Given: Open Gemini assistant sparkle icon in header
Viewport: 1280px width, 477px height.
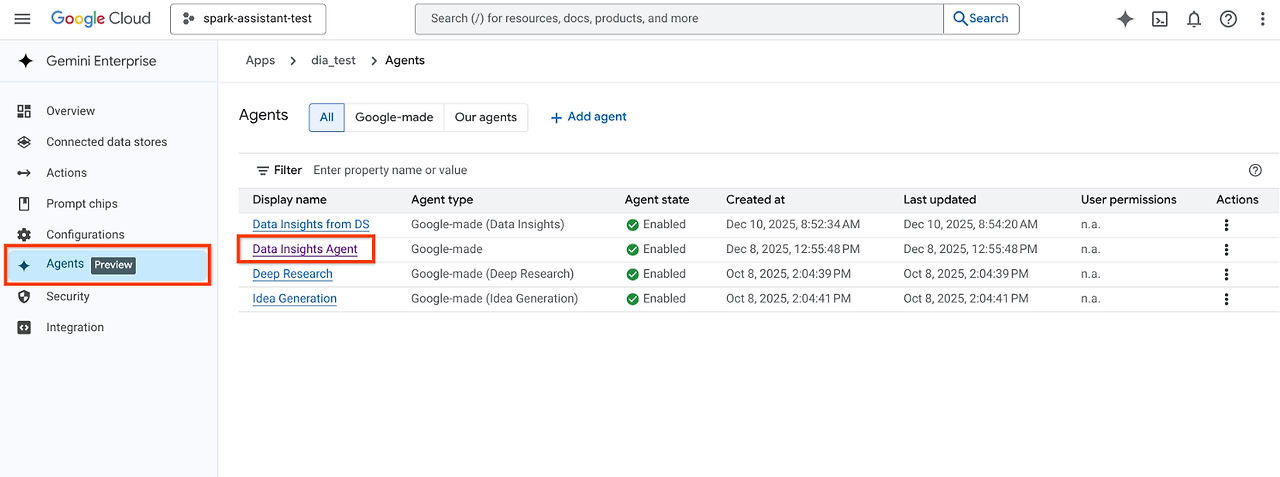Looking at the screenshot, I should click(1125, 19).
